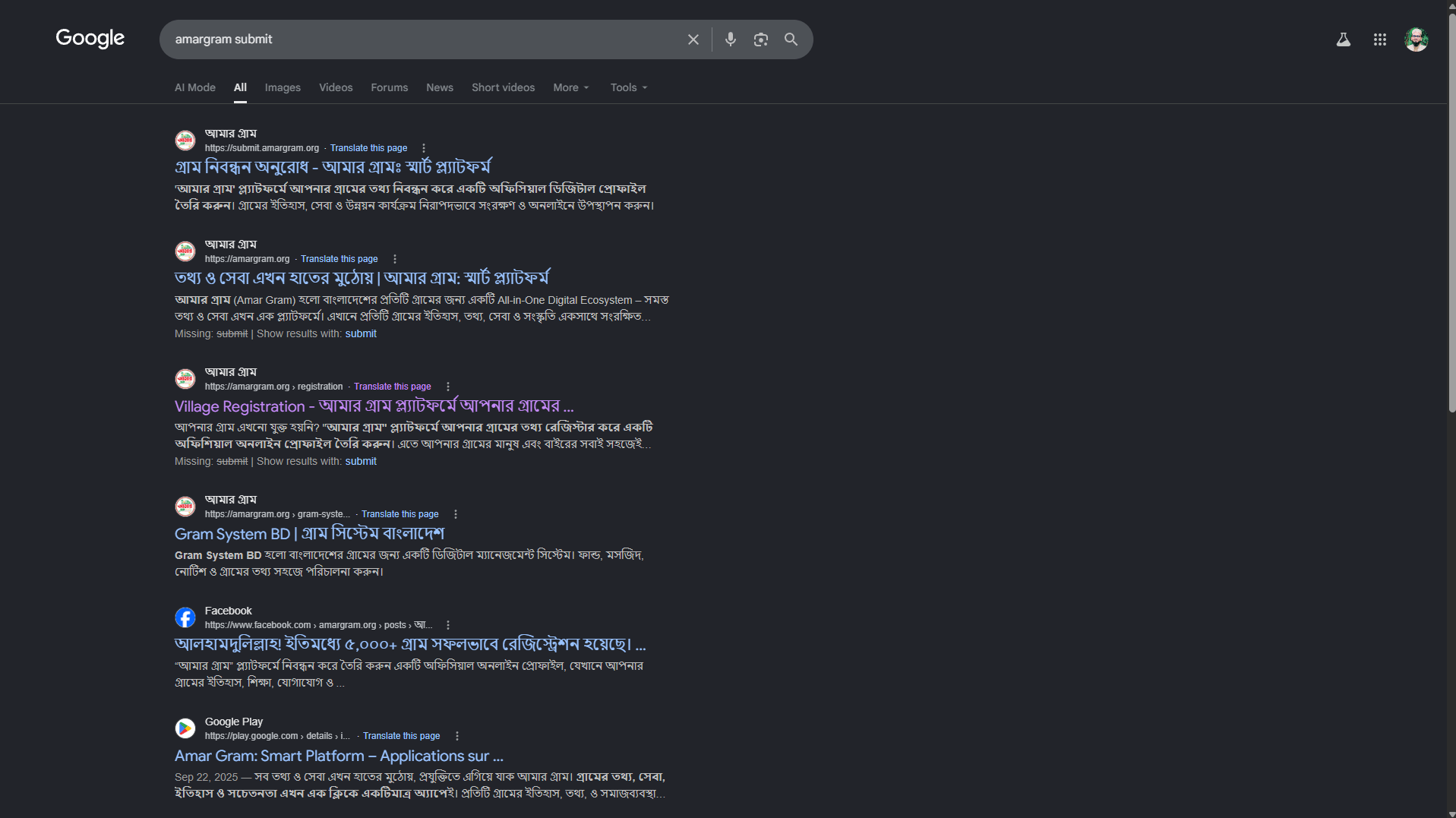The height and width of the screenshot is (818, 1456).
Task: Click the amargram.org › gram-syste... breadcrumb
Action: (x=277, y=514)
